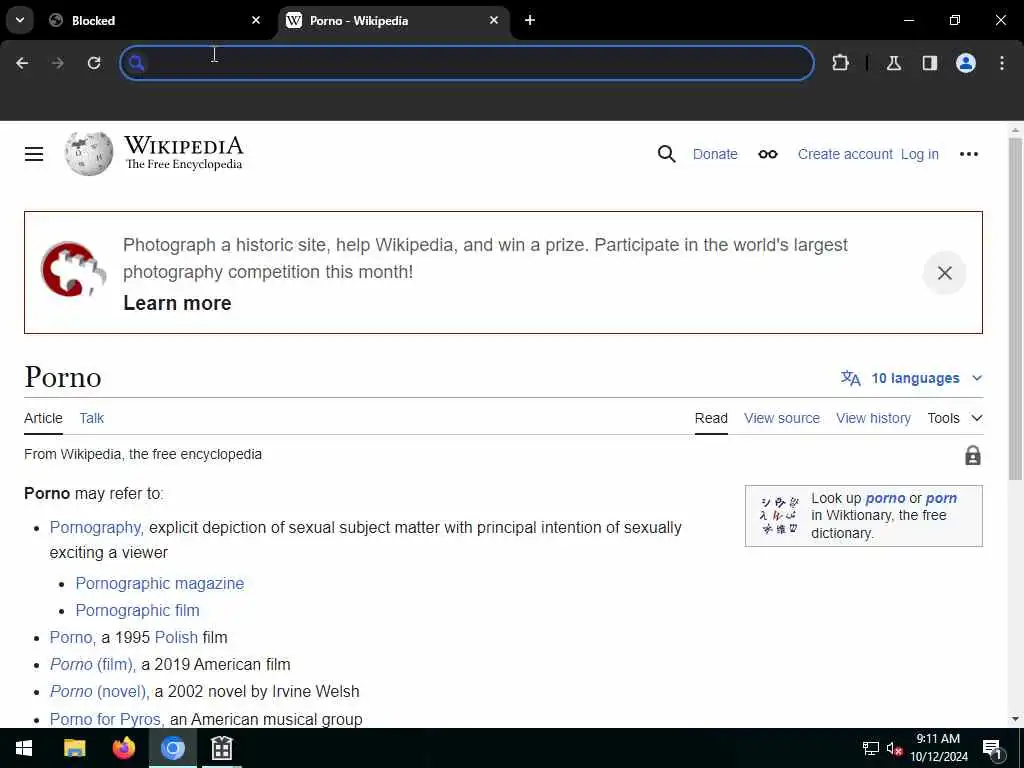Click the browser forward arrow

pos(57,63)
